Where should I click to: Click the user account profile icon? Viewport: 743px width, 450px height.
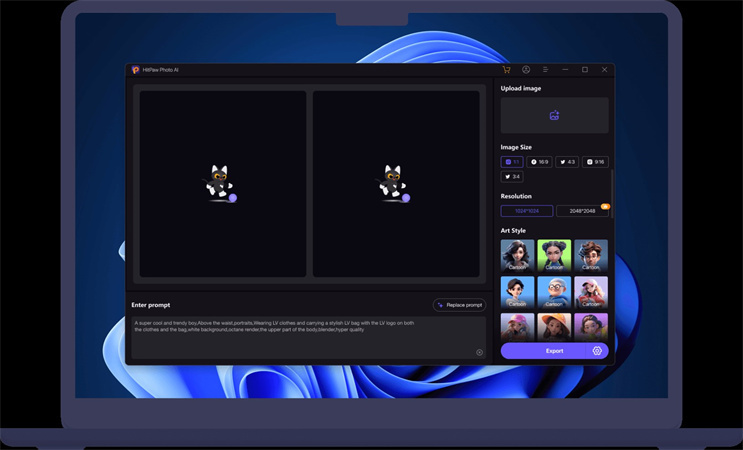526,70
